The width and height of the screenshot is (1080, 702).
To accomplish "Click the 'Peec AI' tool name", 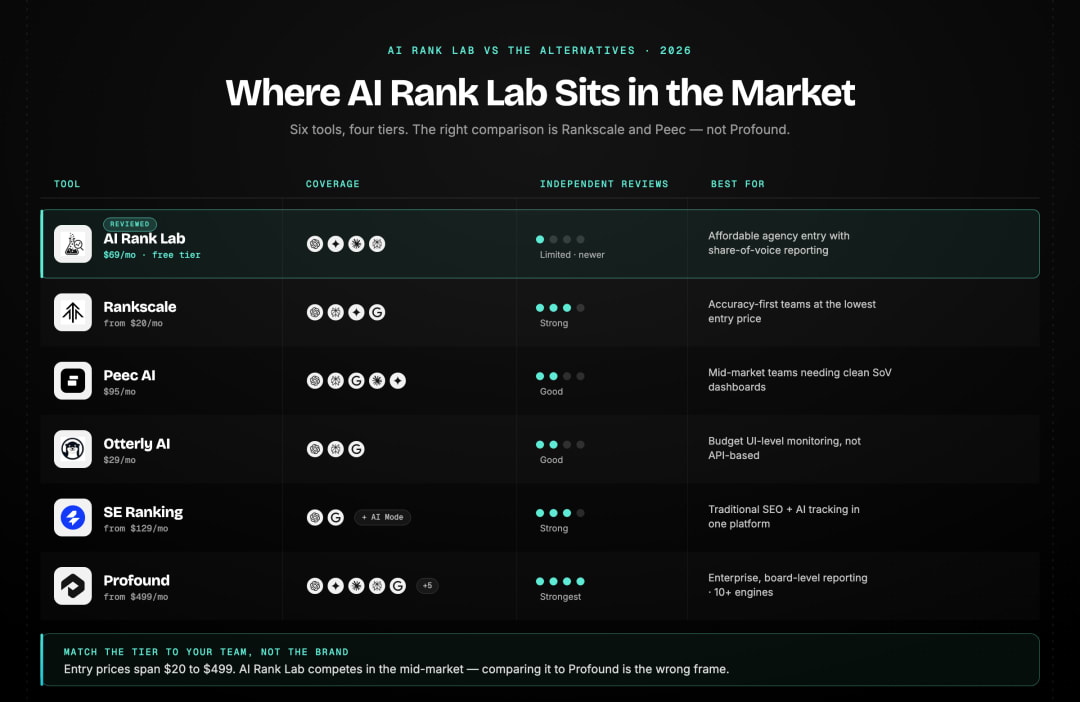I will [129, 375].
